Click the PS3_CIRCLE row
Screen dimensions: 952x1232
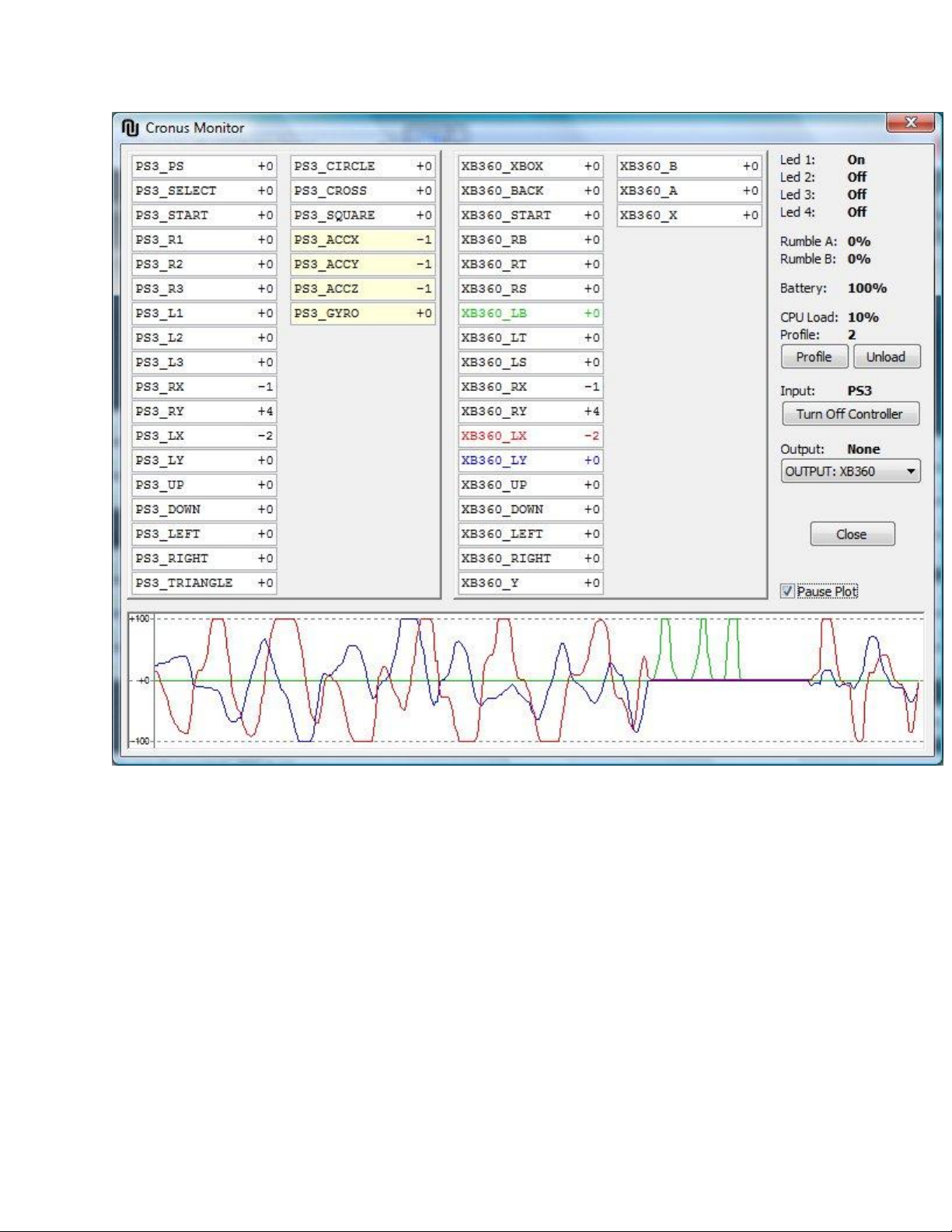pos(363,166)
